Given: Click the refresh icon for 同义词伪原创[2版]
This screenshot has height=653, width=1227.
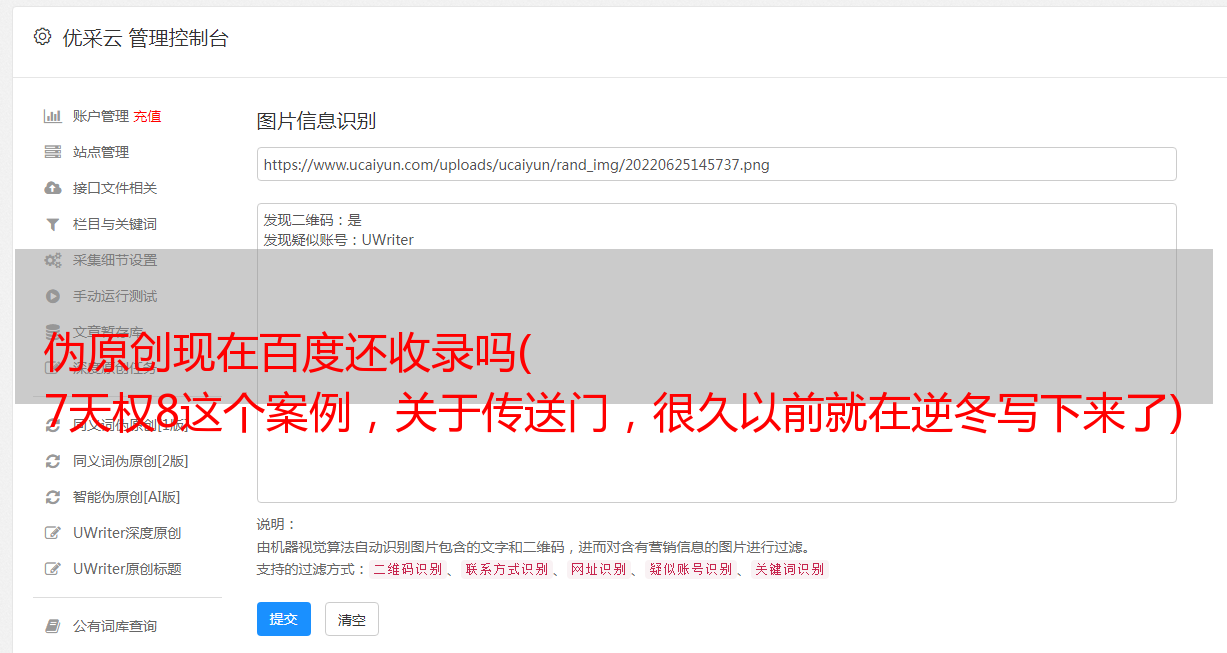Looking at the screenshot, I should click(x=53, y=461).
